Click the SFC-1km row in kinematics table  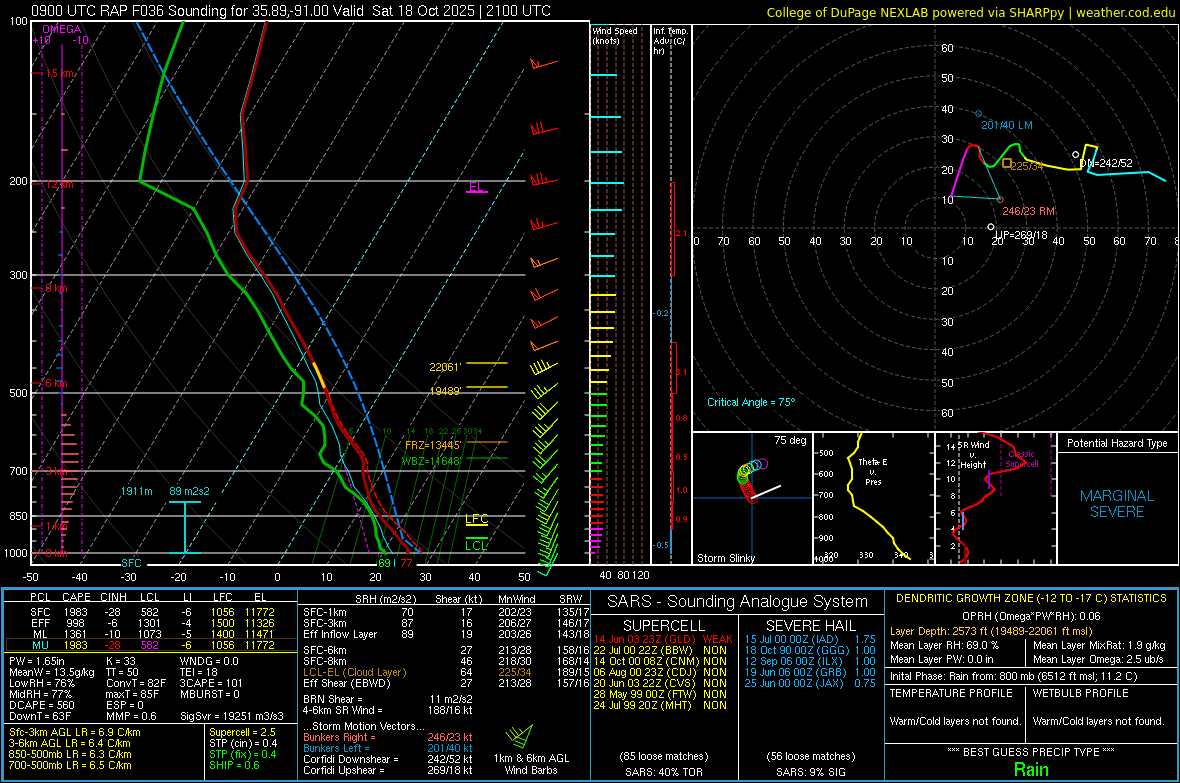(x=446, y=612)
